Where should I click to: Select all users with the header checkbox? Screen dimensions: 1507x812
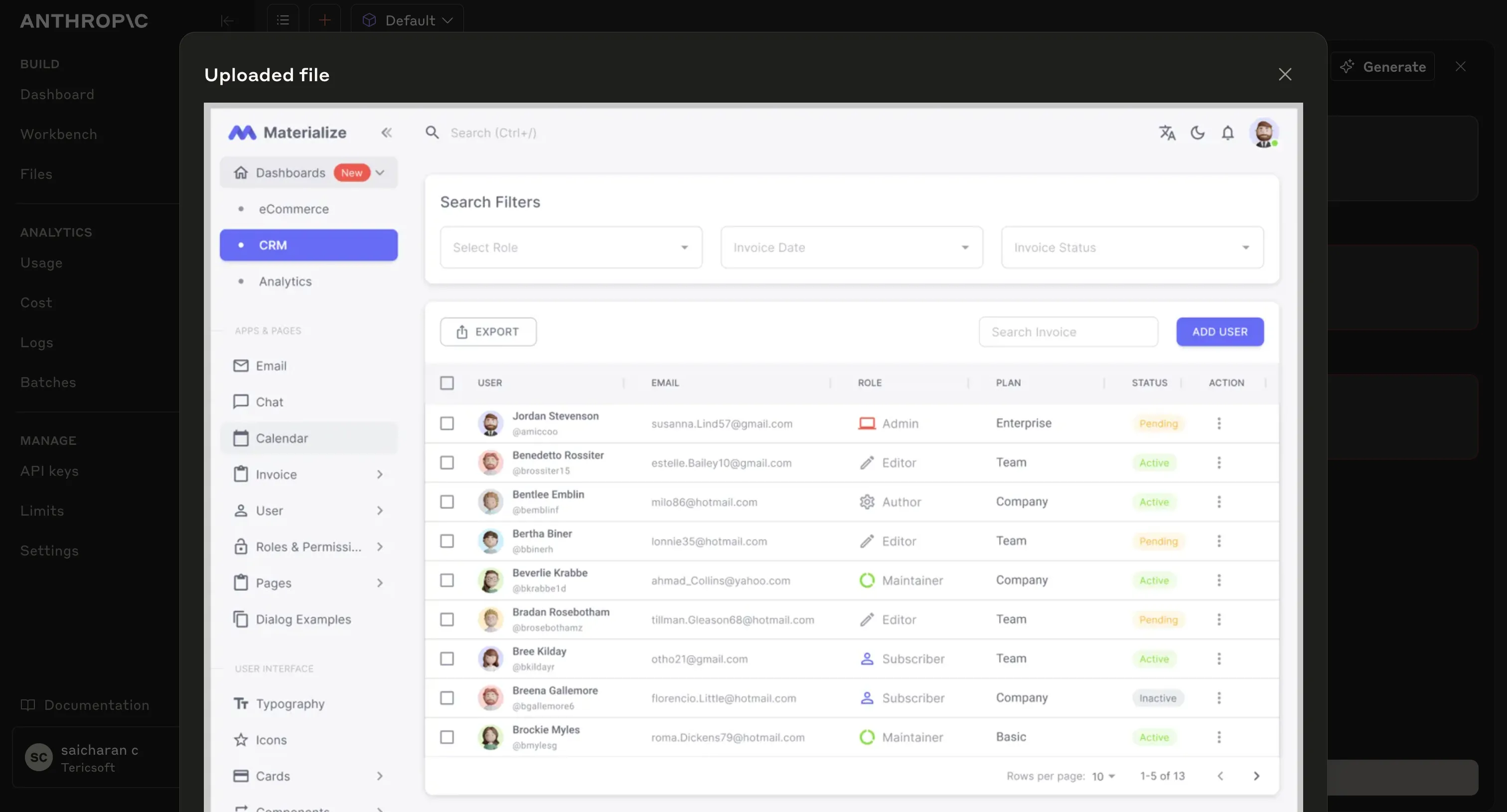pos(447,383)
